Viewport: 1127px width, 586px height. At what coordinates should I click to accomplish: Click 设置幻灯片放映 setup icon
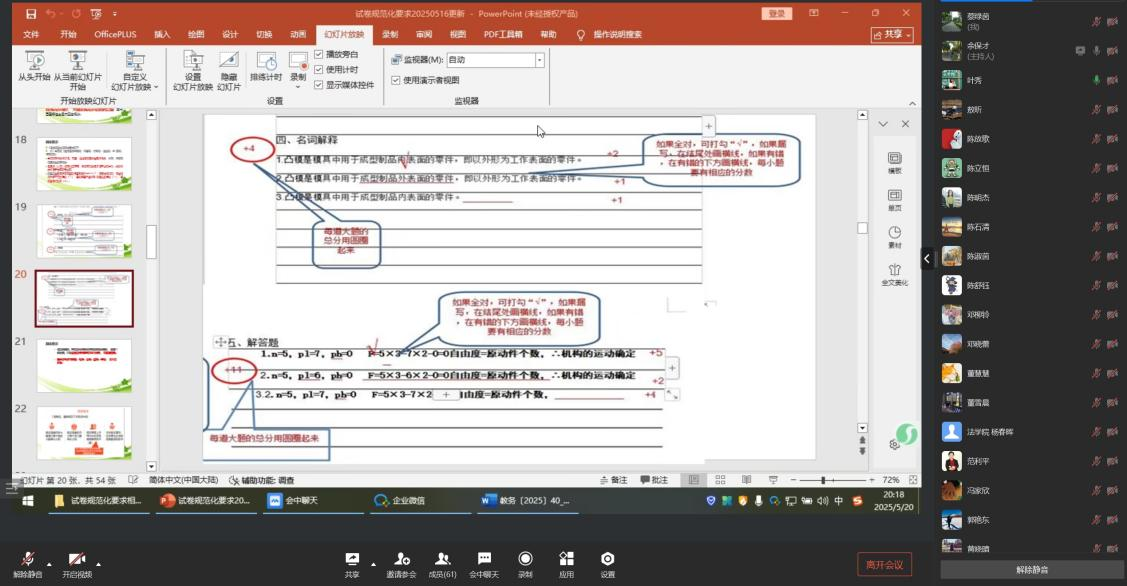click(193, 61)
